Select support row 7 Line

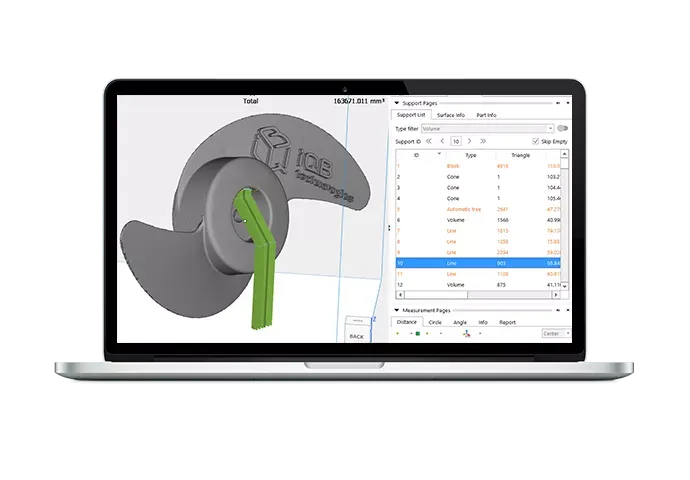click(478, 231)
